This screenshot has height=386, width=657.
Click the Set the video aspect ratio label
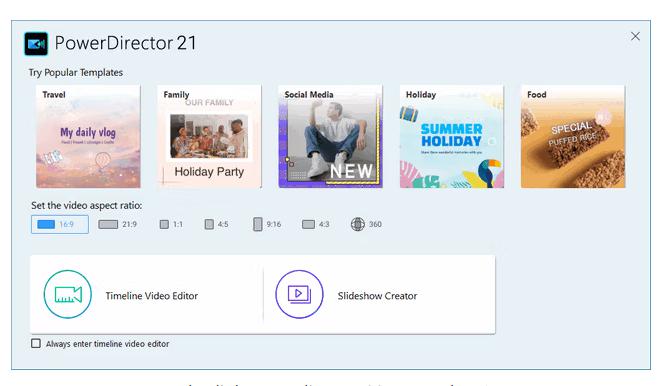(x=87, y=205)
